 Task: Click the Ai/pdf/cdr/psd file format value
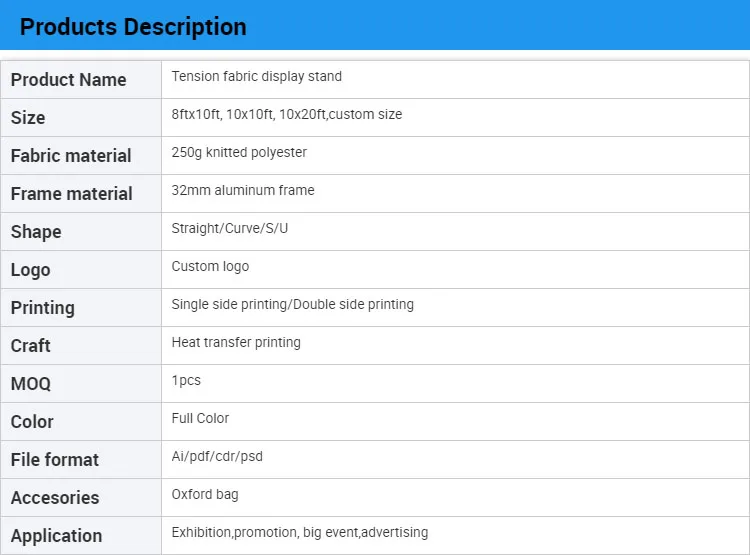tap(217, 456)
